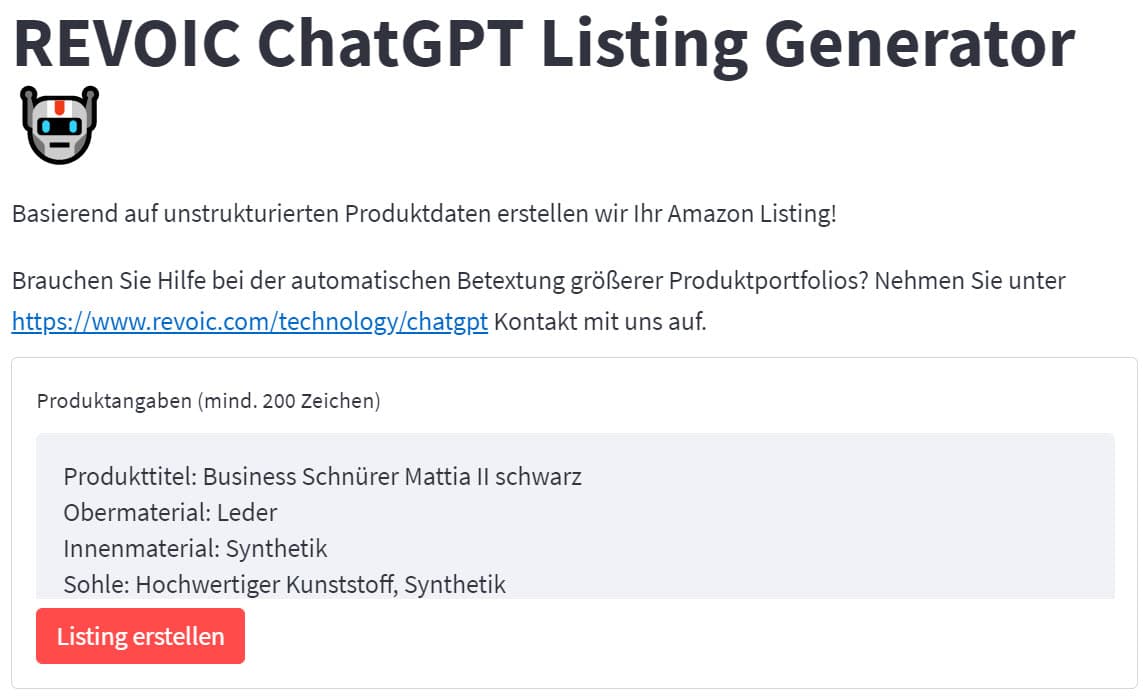Image resolution: width=1143 pixels, height=696 pixels.
Task: Click inside the Produktangaben text area
Action: click(x=575, y=516)
